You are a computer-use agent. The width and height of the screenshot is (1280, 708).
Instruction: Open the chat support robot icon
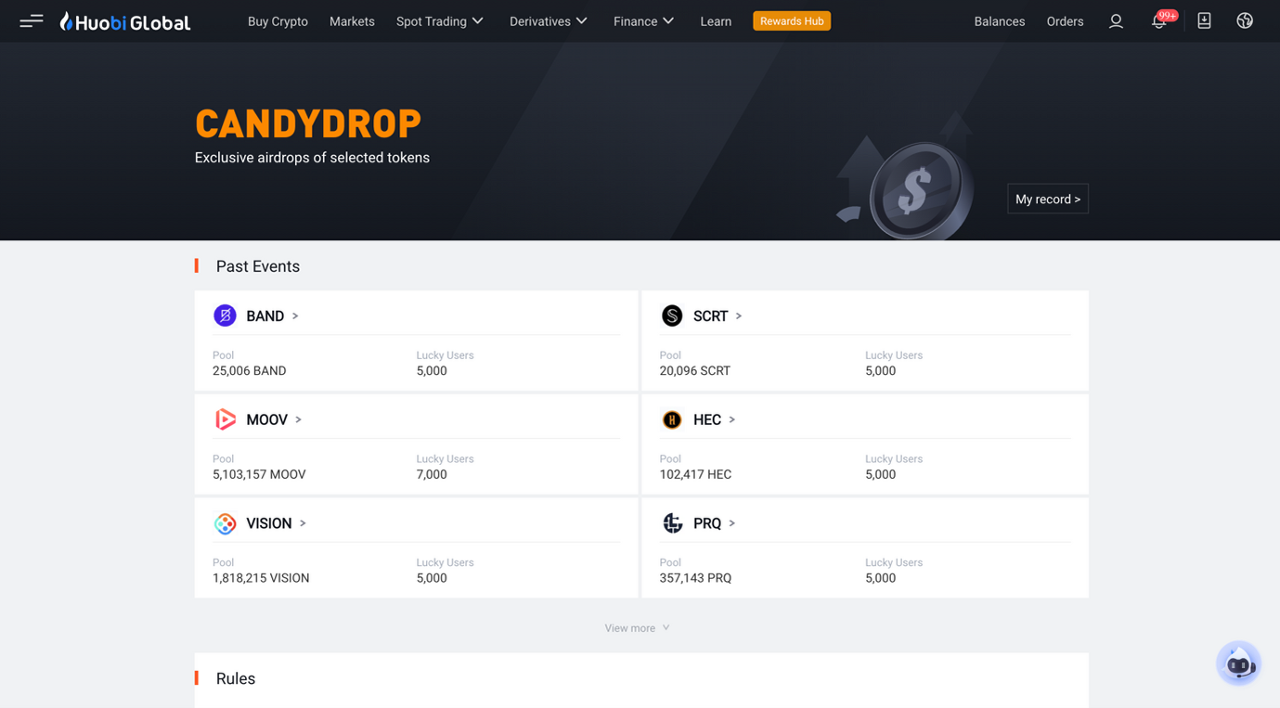(1239, 663)
